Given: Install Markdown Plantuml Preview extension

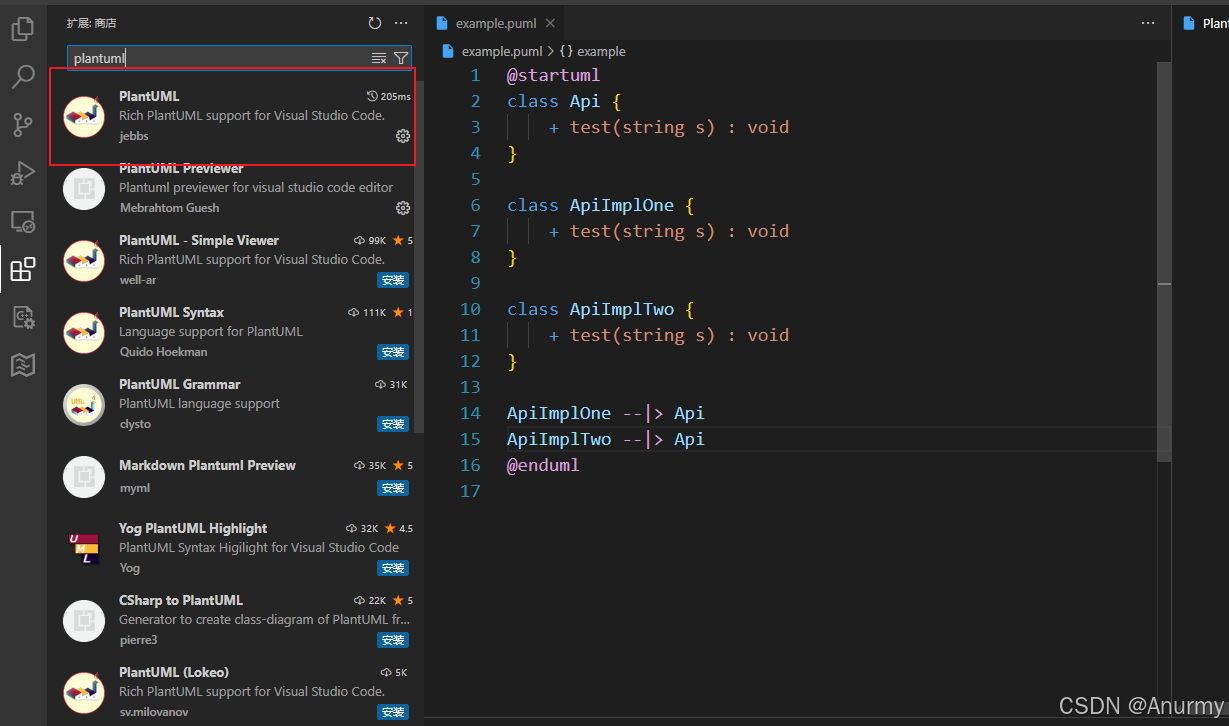Looking at the screenshot, I should (393, 488).
